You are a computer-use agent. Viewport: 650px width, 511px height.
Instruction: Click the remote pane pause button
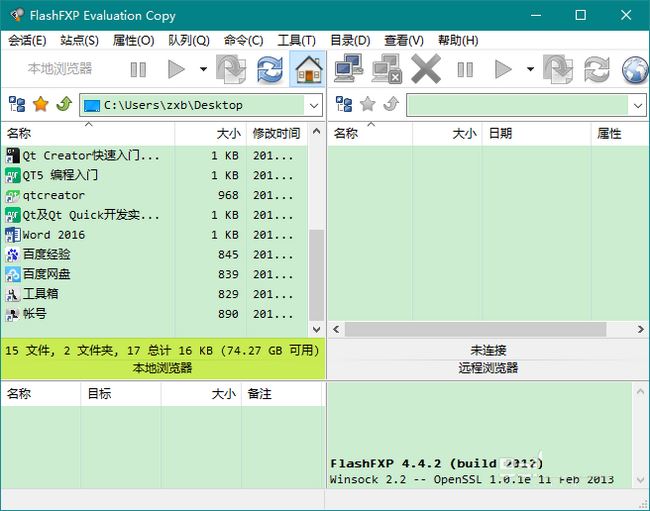point(465,70)
